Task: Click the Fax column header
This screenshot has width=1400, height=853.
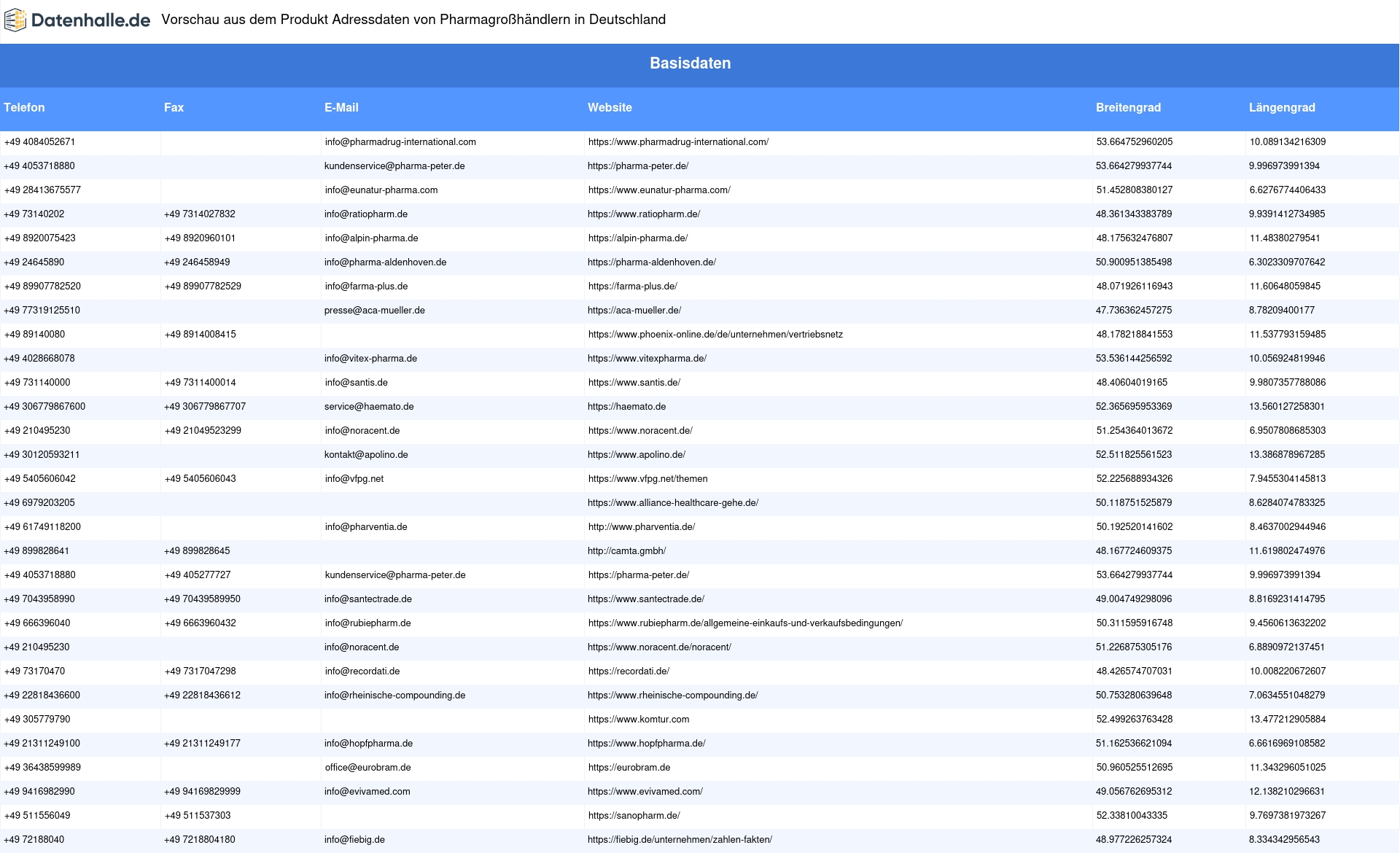Action: click(x=174, y=107)
